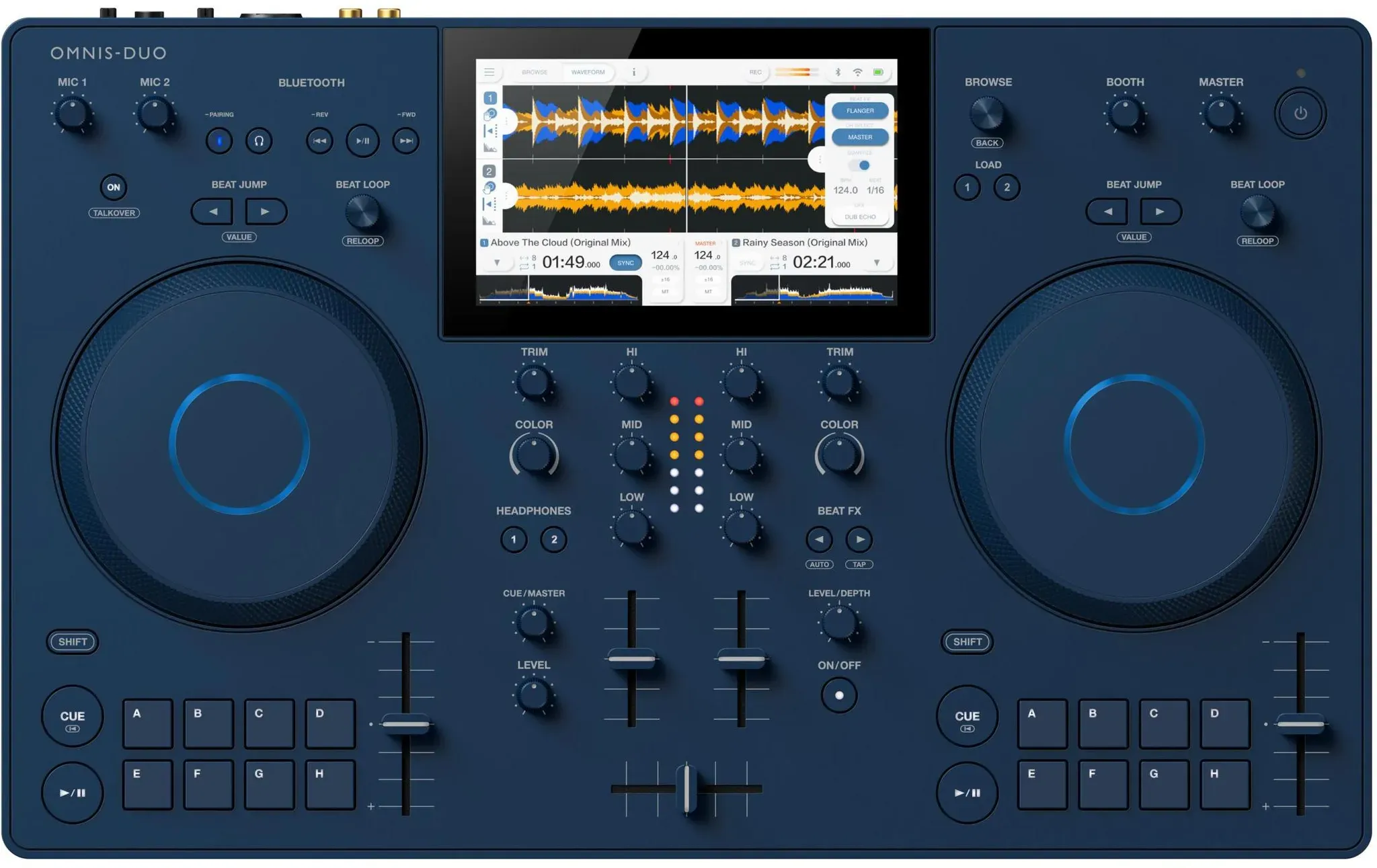Tap the deck 2 hand-and-disc jog mode icon
This screenshot has width=1377, height=868.
coord(489,188)
